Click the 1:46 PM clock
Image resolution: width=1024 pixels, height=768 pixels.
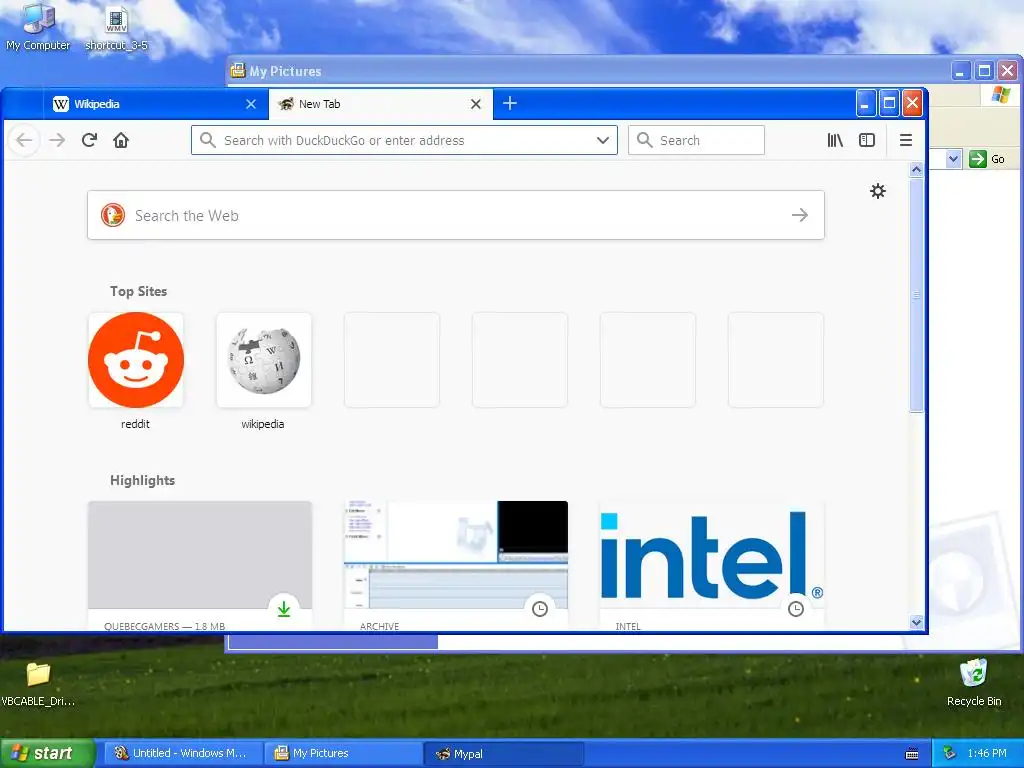[x=987, y=754]
